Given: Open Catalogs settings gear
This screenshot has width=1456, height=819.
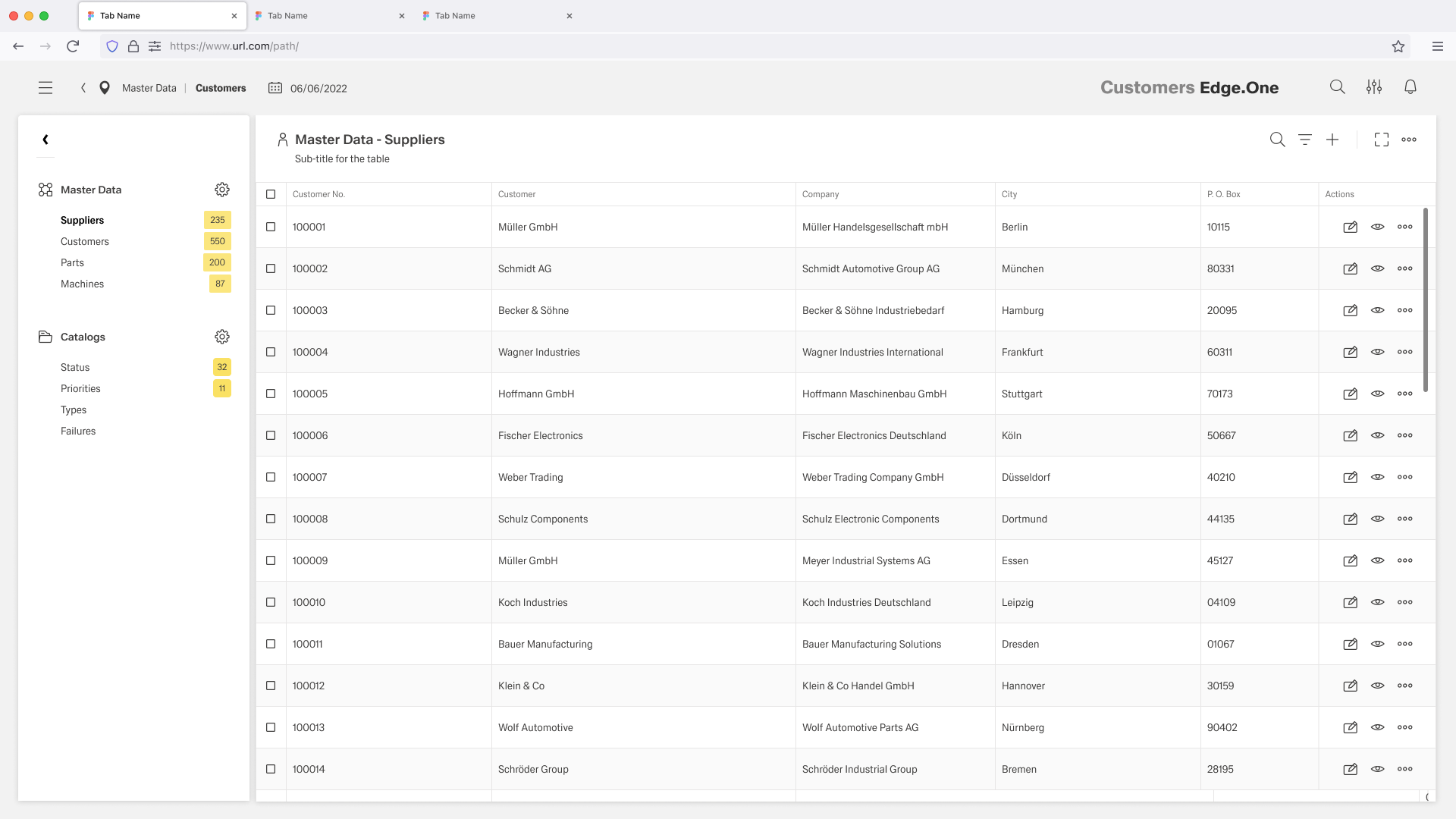Looking at the screenshot, I should point(222,337).
